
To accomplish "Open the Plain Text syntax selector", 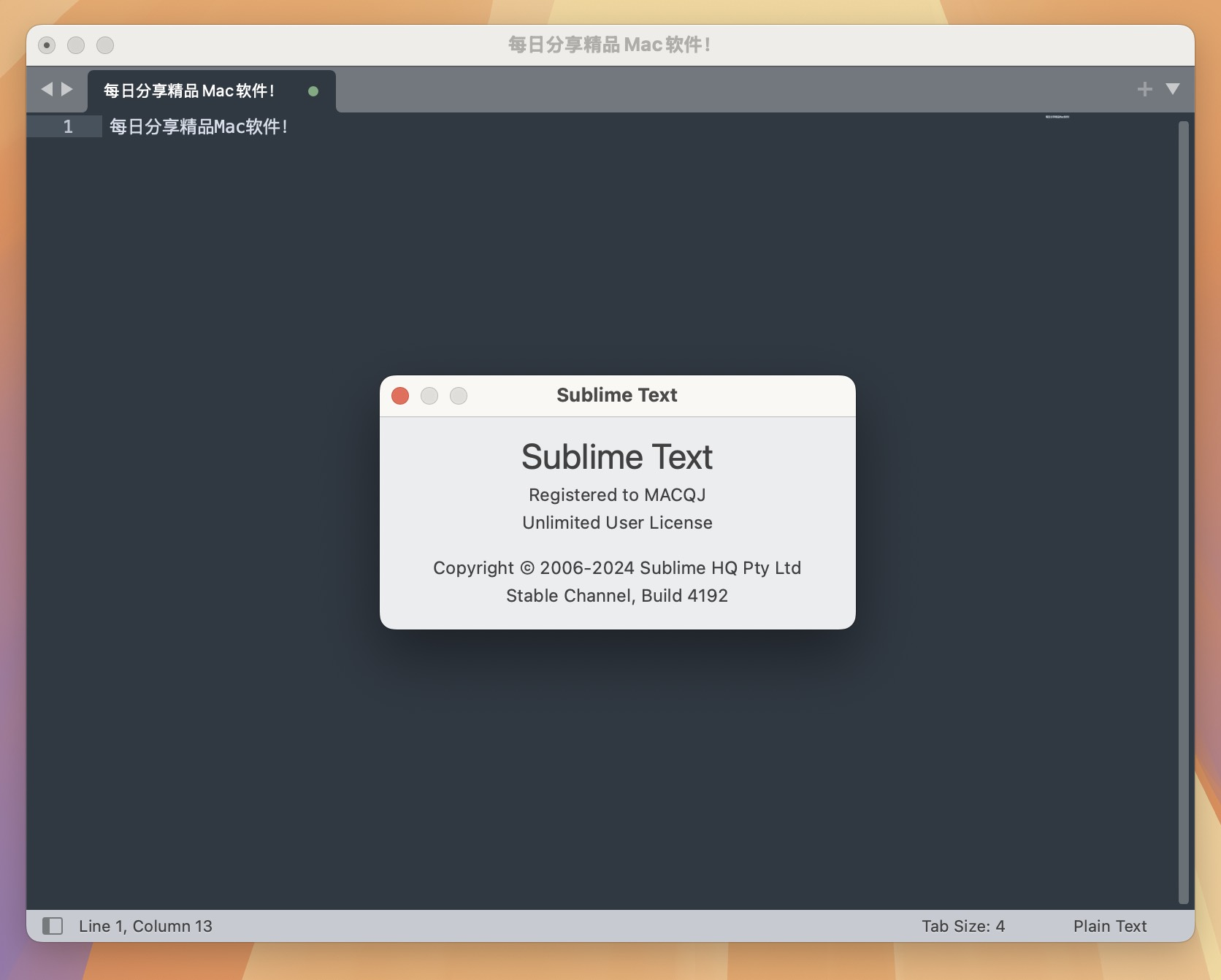I will click(x=1109, y=926).
